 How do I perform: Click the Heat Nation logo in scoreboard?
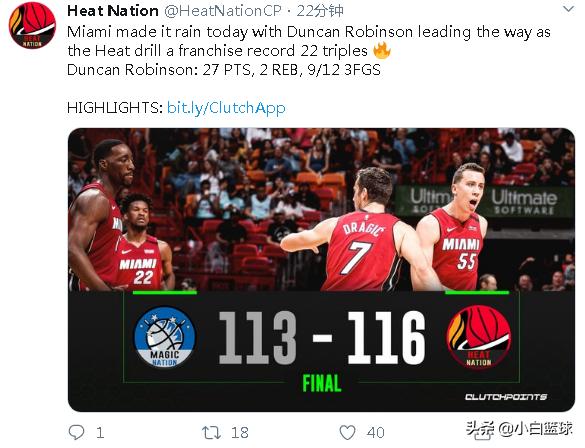coord(479,337)
